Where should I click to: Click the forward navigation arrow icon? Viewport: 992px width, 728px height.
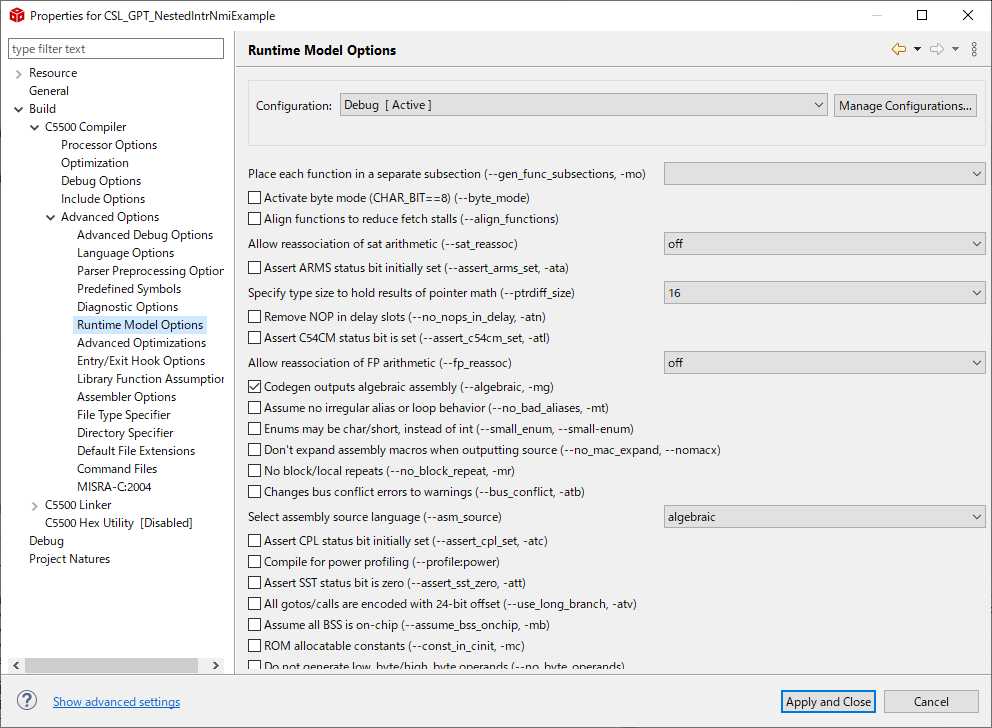coord(936,49)
